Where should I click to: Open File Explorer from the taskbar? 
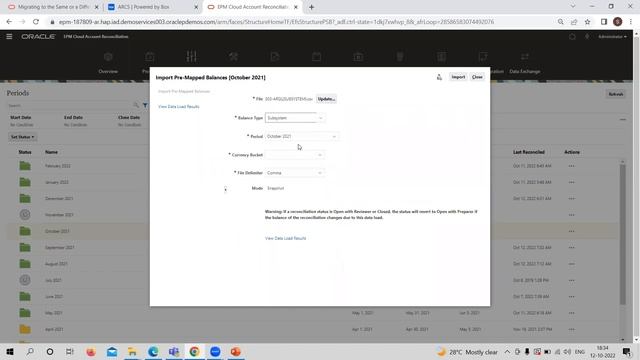pos(132,351)
